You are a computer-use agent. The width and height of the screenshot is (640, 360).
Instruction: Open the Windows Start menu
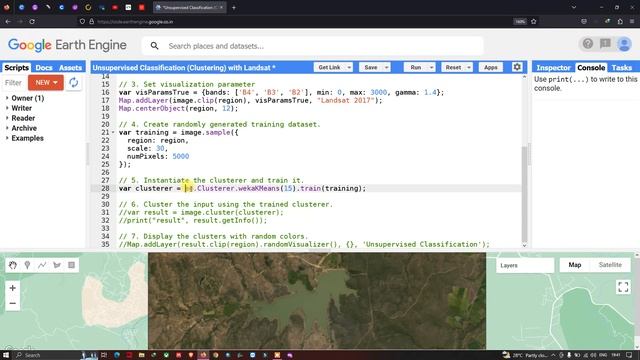click(6, 355)
